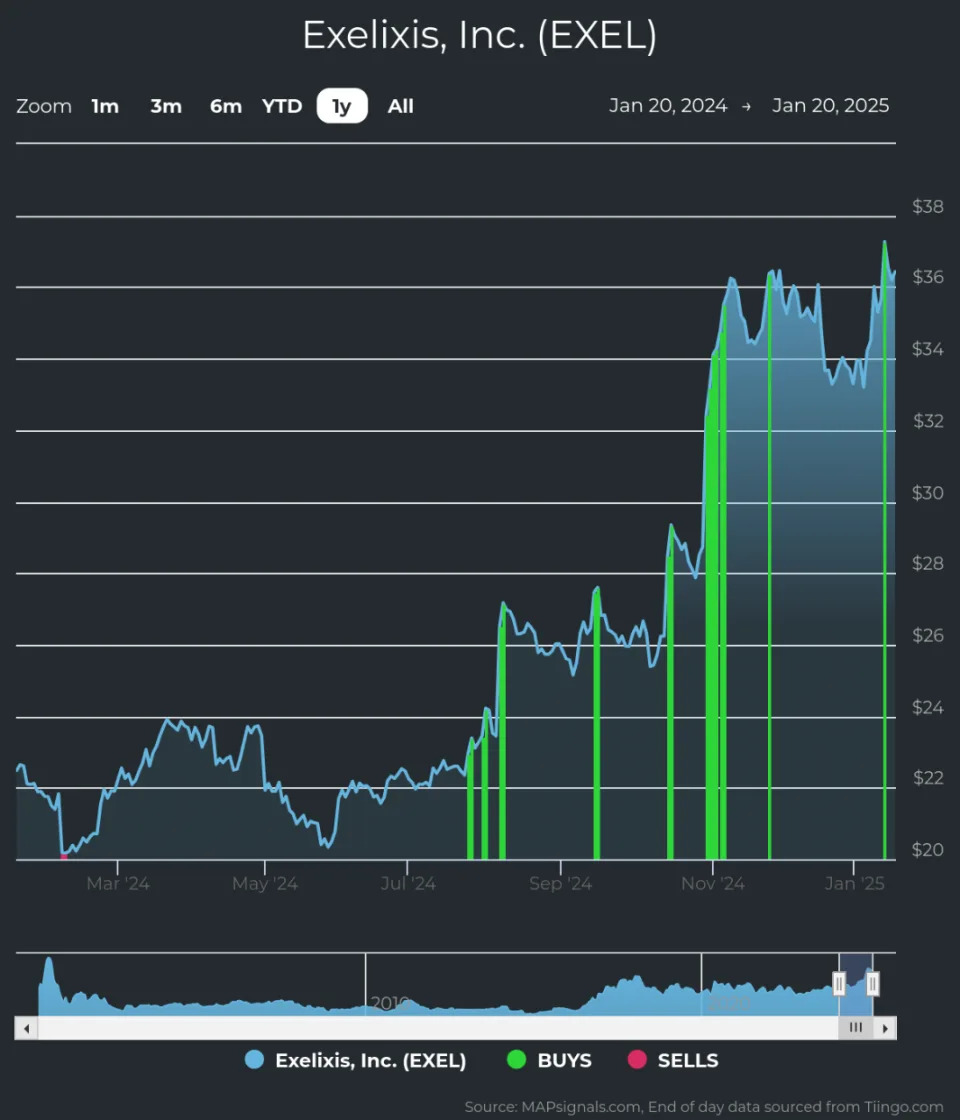The height and width of the screenshot is (1120, 960).
Task: Click the $22 price axis label
Action: click(927, 778)
